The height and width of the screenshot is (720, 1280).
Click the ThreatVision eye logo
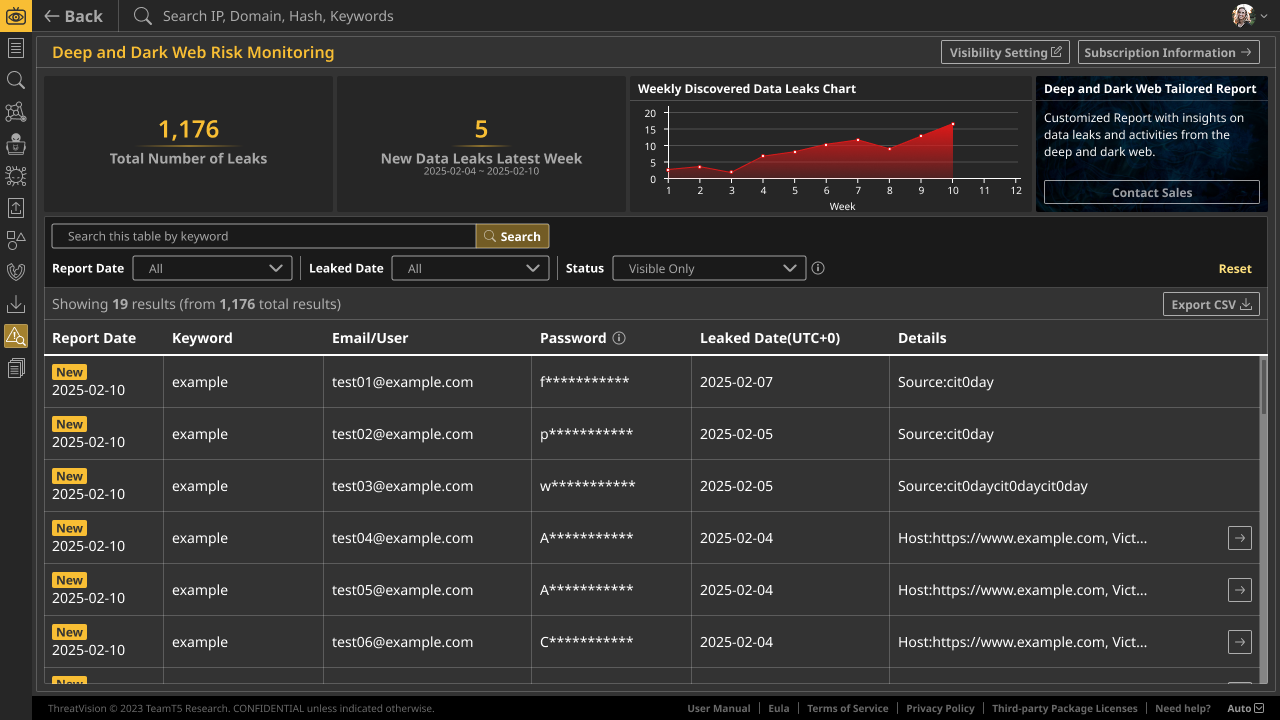pyautogui.click(x=16, y=16)
